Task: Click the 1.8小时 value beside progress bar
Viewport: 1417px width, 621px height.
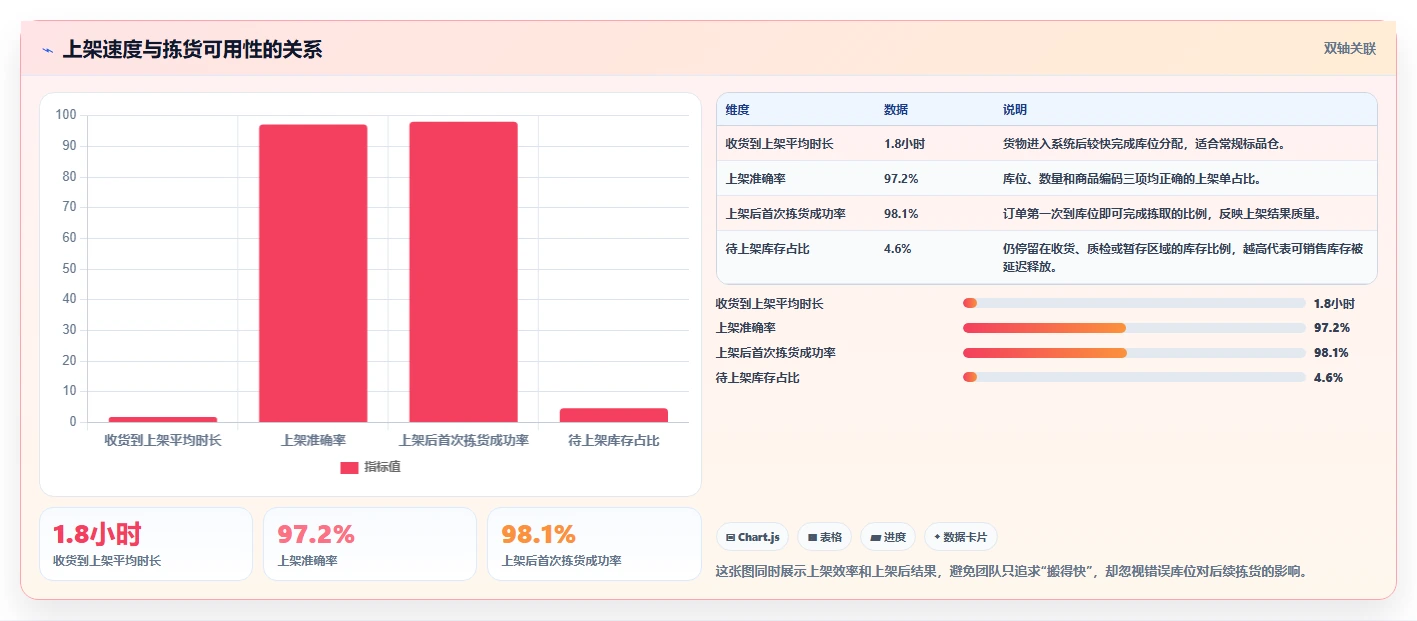Action: [1334, 304]
